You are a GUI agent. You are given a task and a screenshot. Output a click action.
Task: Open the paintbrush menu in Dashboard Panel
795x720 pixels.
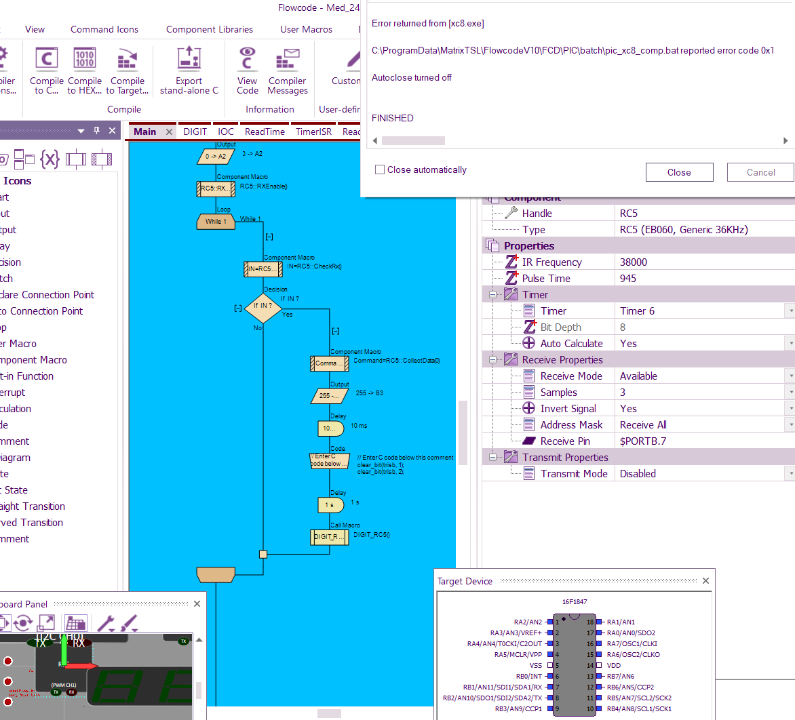(129, 623)
